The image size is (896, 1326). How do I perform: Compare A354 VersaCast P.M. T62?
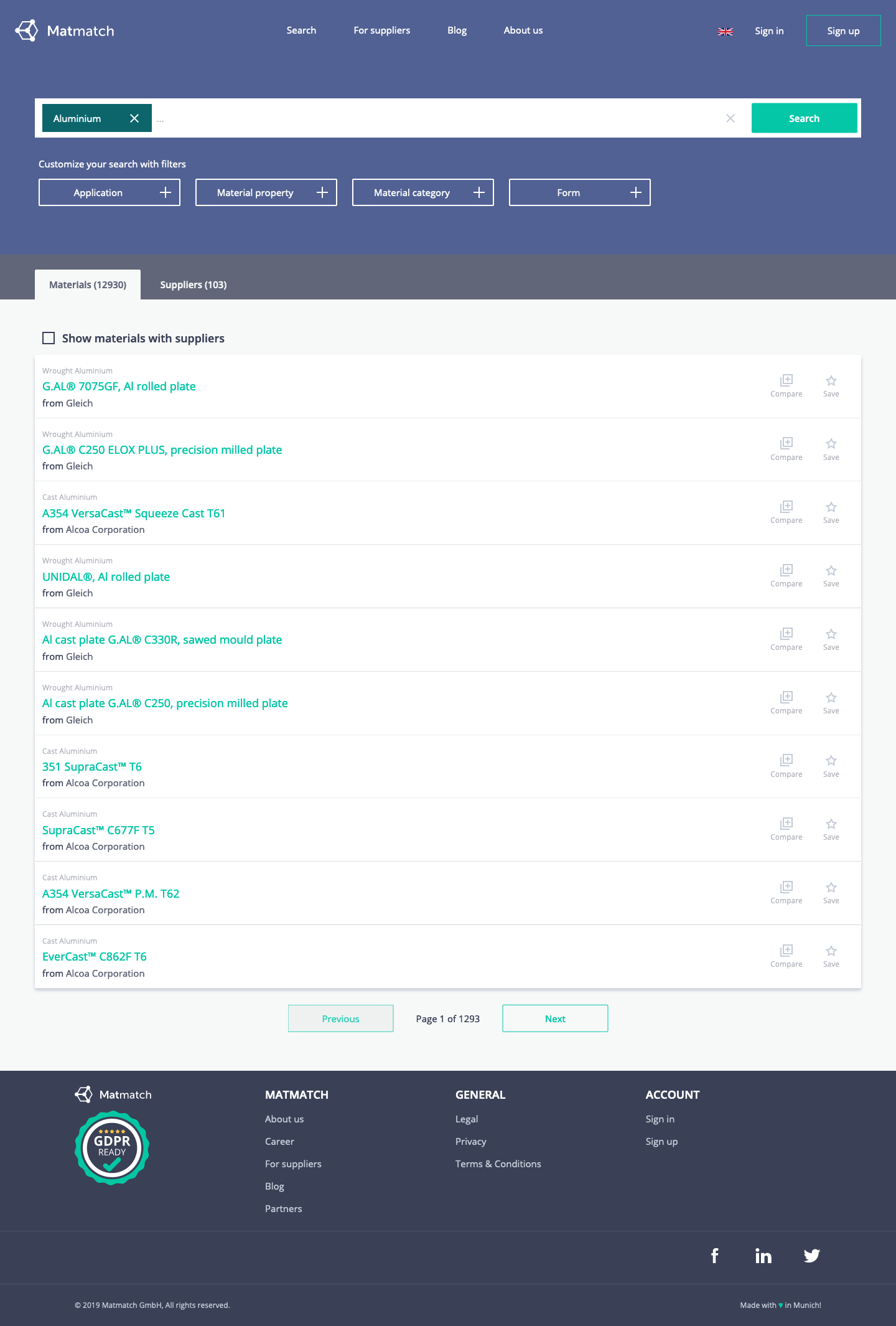[x=786, y=893]
